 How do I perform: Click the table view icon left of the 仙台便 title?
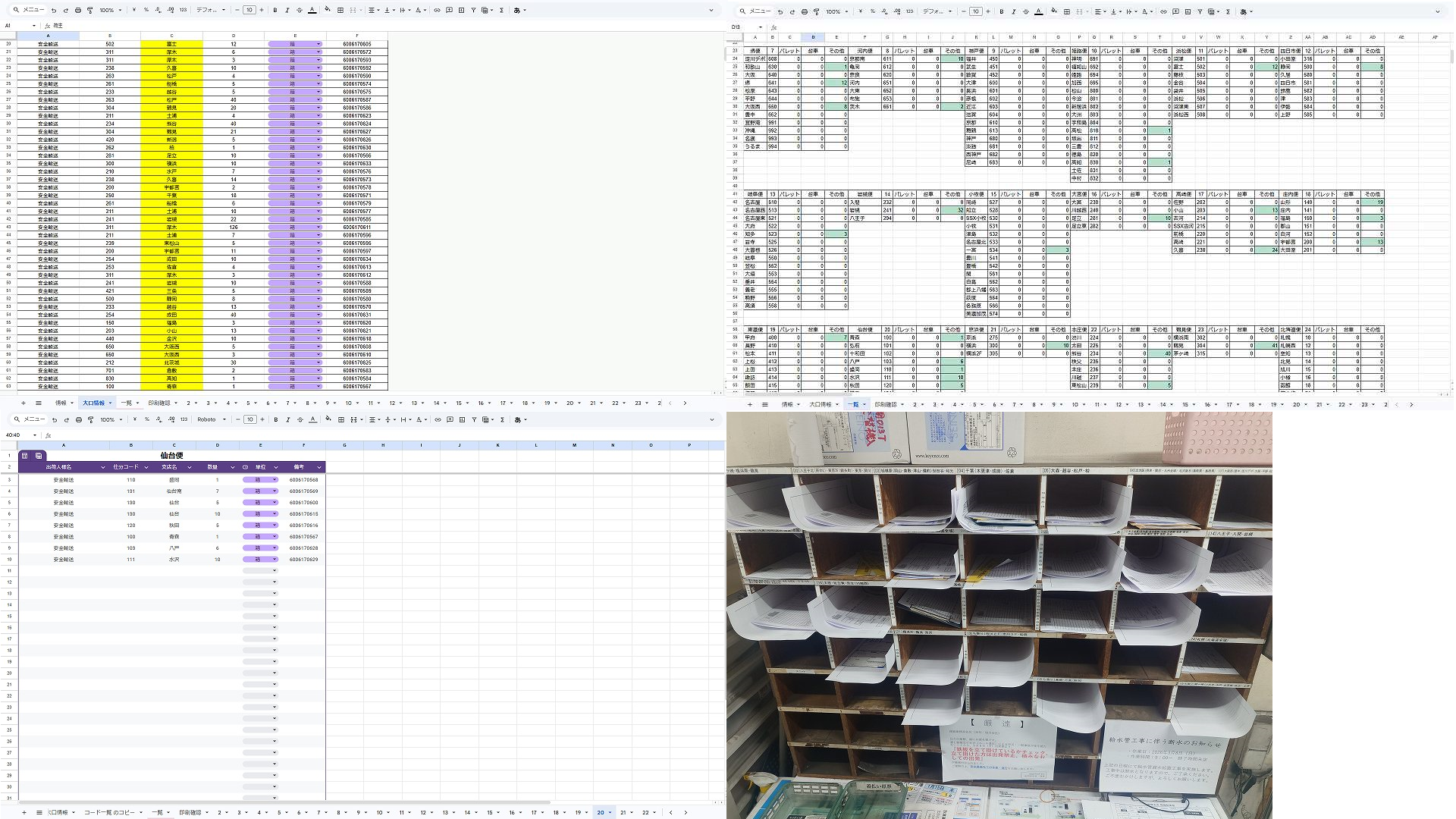tap(25, 456)
